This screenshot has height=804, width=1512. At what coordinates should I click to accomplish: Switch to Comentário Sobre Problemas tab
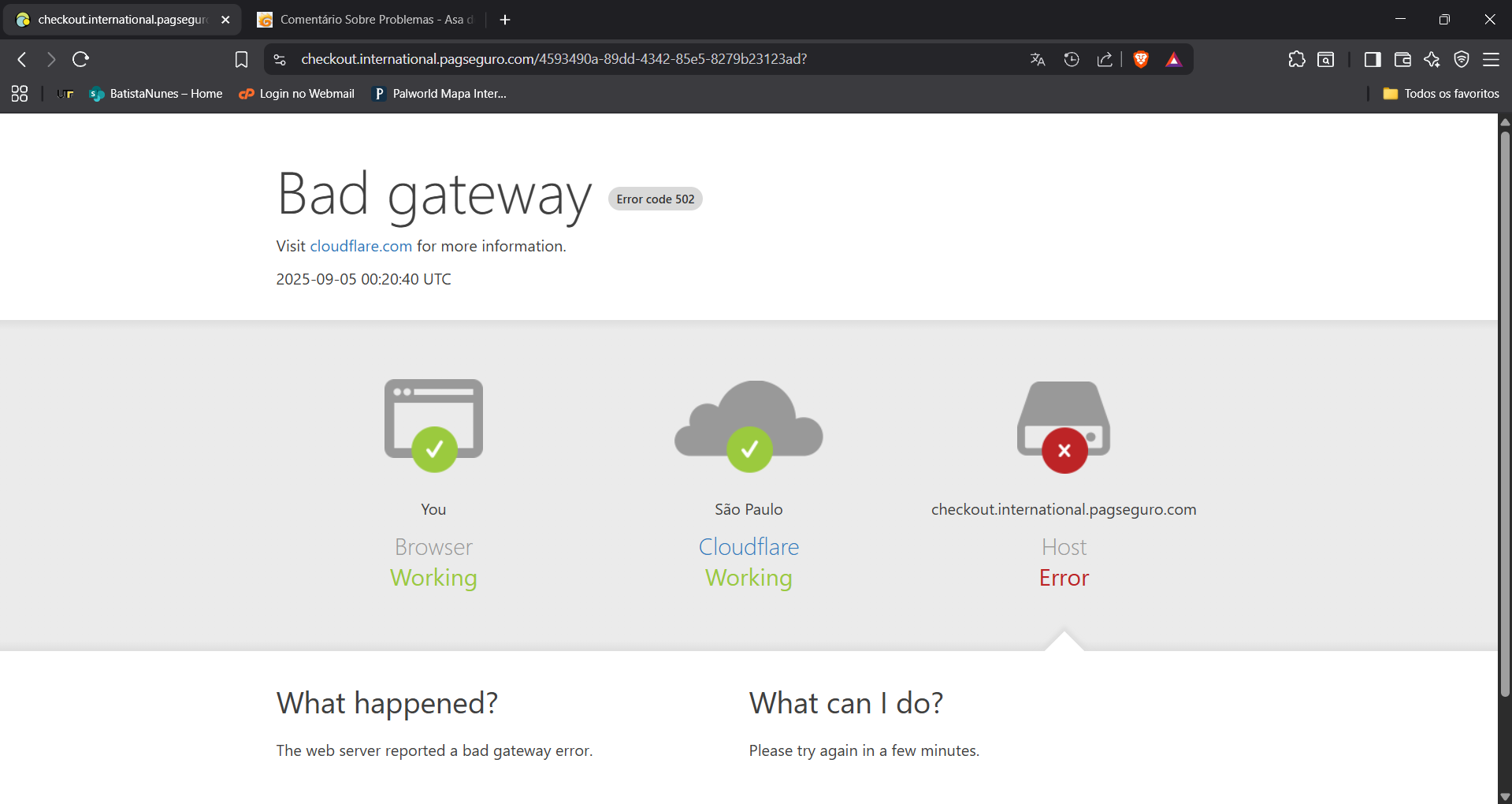tap(367, 20)
